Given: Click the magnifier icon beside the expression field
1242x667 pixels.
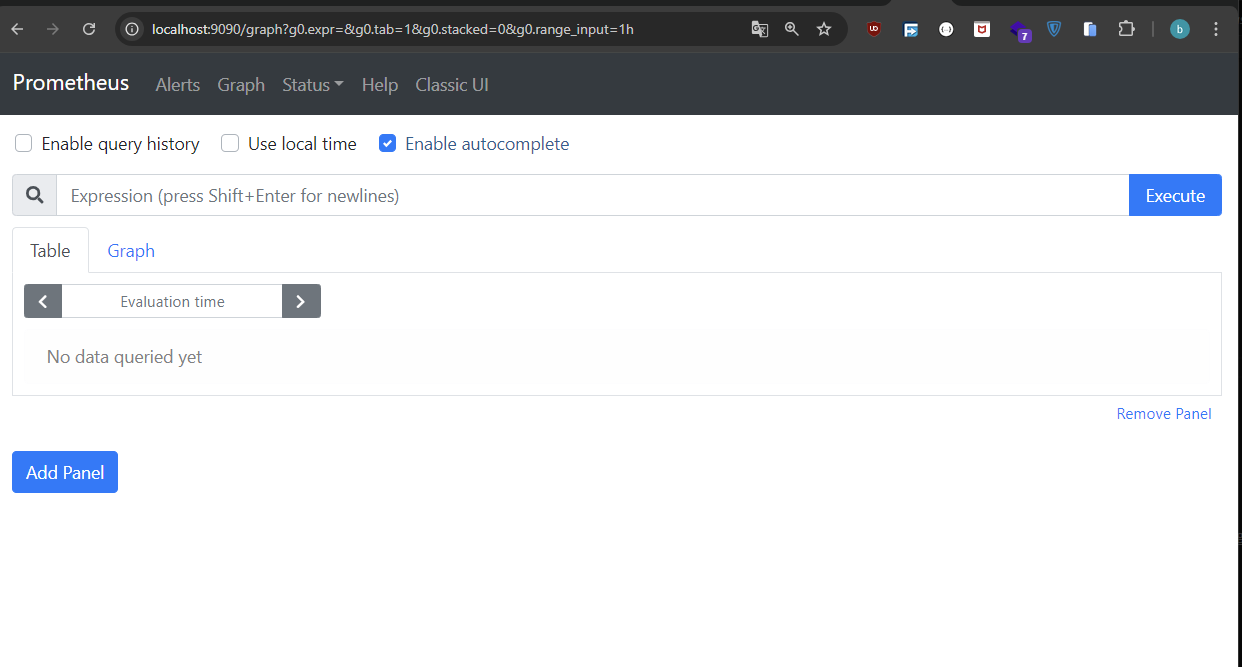Looking at the screenshot, I should (34, 195).
